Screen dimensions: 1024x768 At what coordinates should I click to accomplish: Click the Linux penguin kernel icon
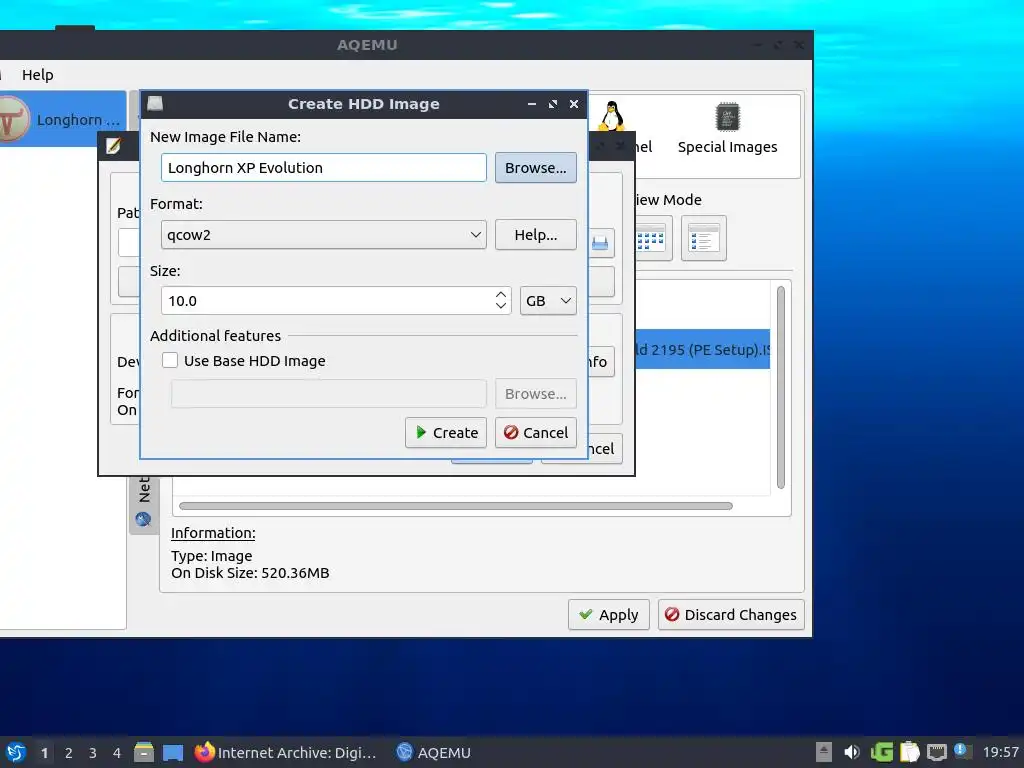(612, 116)
